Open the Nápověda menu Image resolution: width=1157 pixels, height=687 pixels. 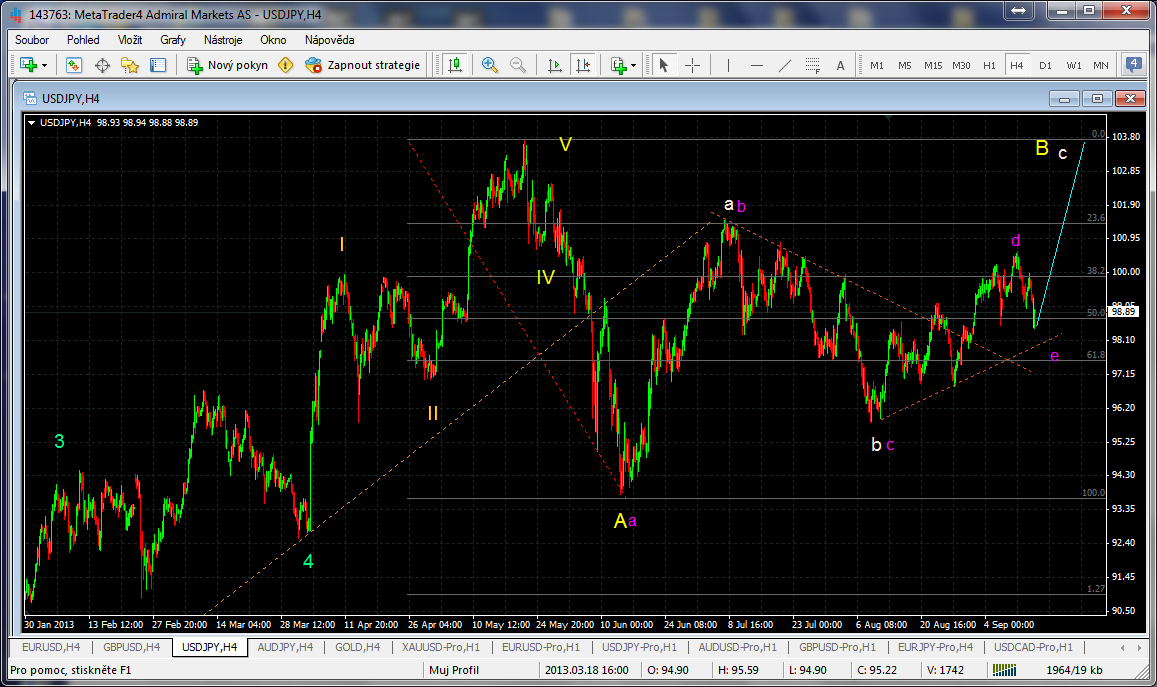[x=329, y=40]
